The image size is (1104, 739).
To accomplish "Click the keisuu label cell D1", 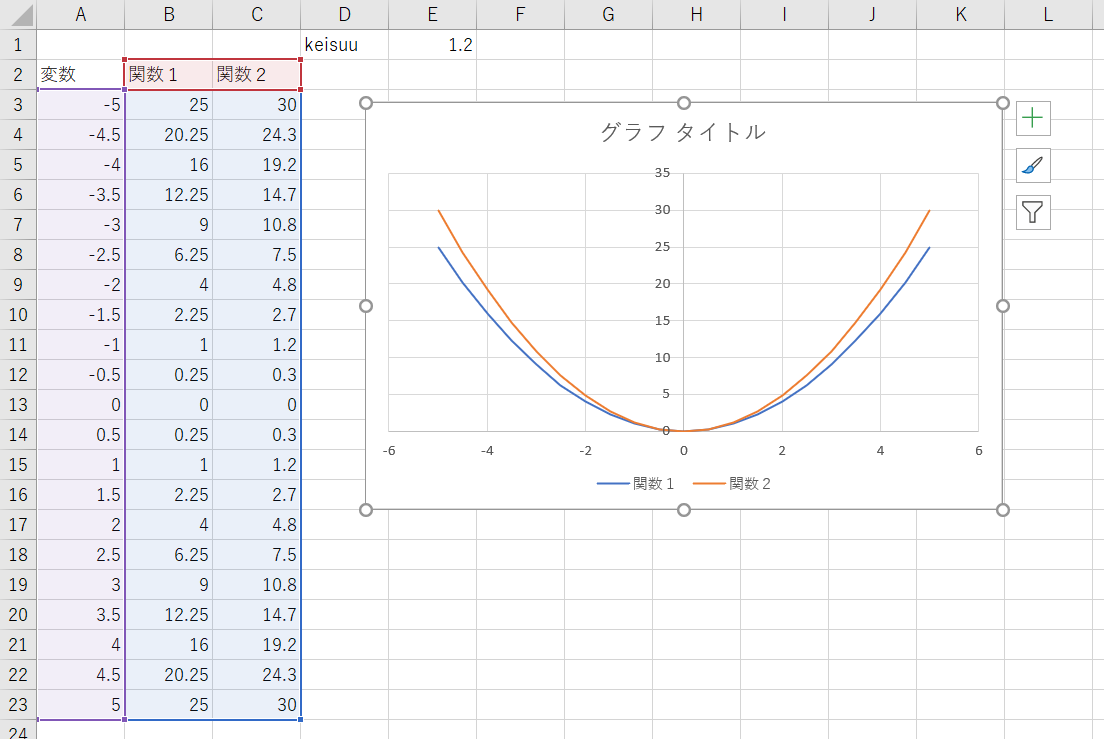I will pyautogui.click(x=344, y=44).
